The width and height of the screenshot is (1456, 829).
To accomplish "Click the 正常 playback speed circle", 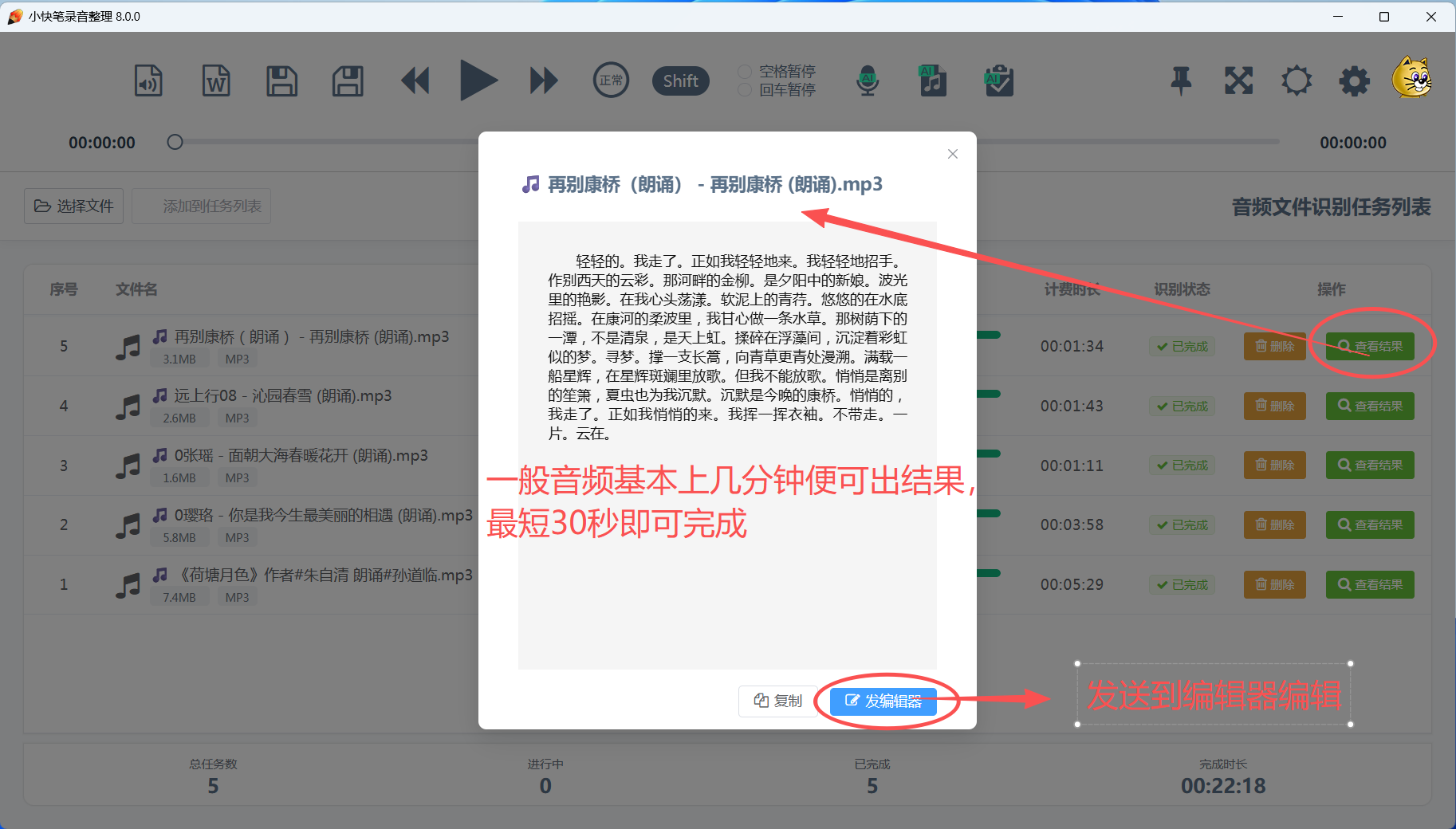I will tap(611, 81).
